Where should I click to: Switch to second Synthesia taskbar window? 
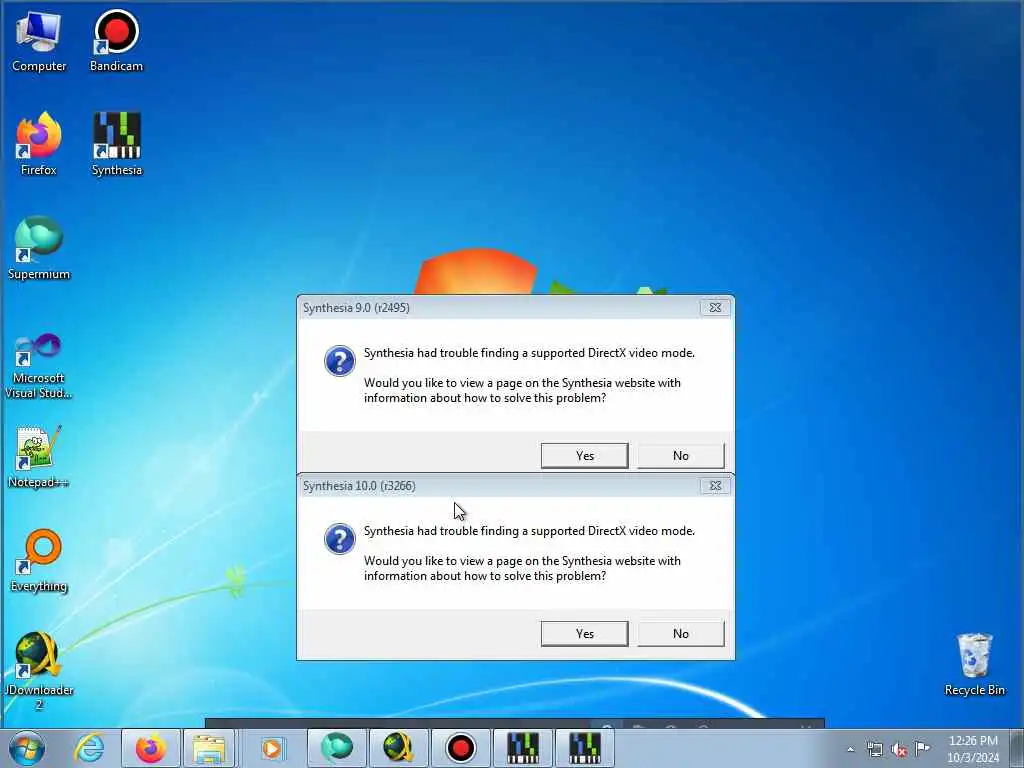click(584, 748)
